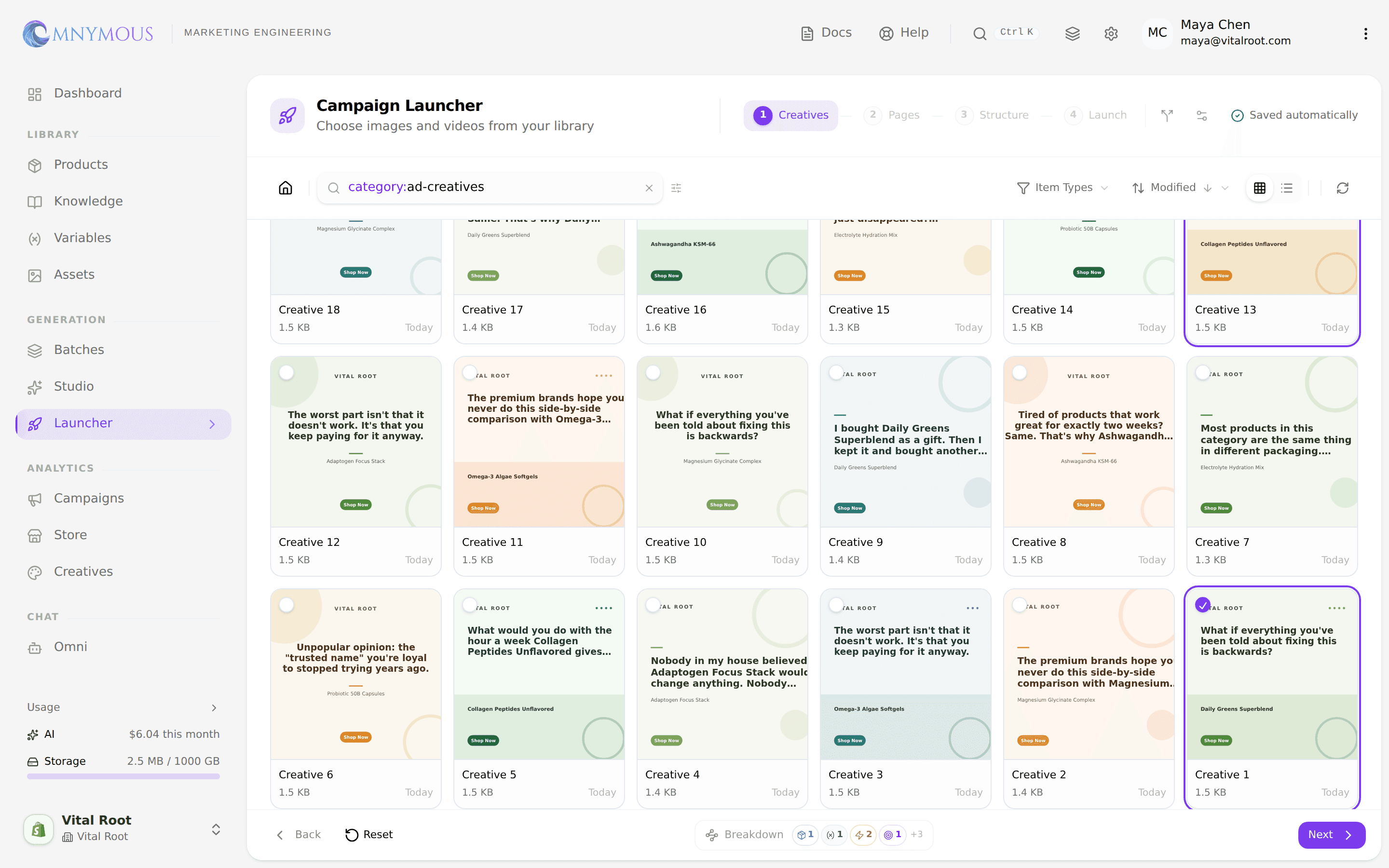Clear the category:ad-creatives search
The width and height of the screenshot is (1389, 868).
649,188
